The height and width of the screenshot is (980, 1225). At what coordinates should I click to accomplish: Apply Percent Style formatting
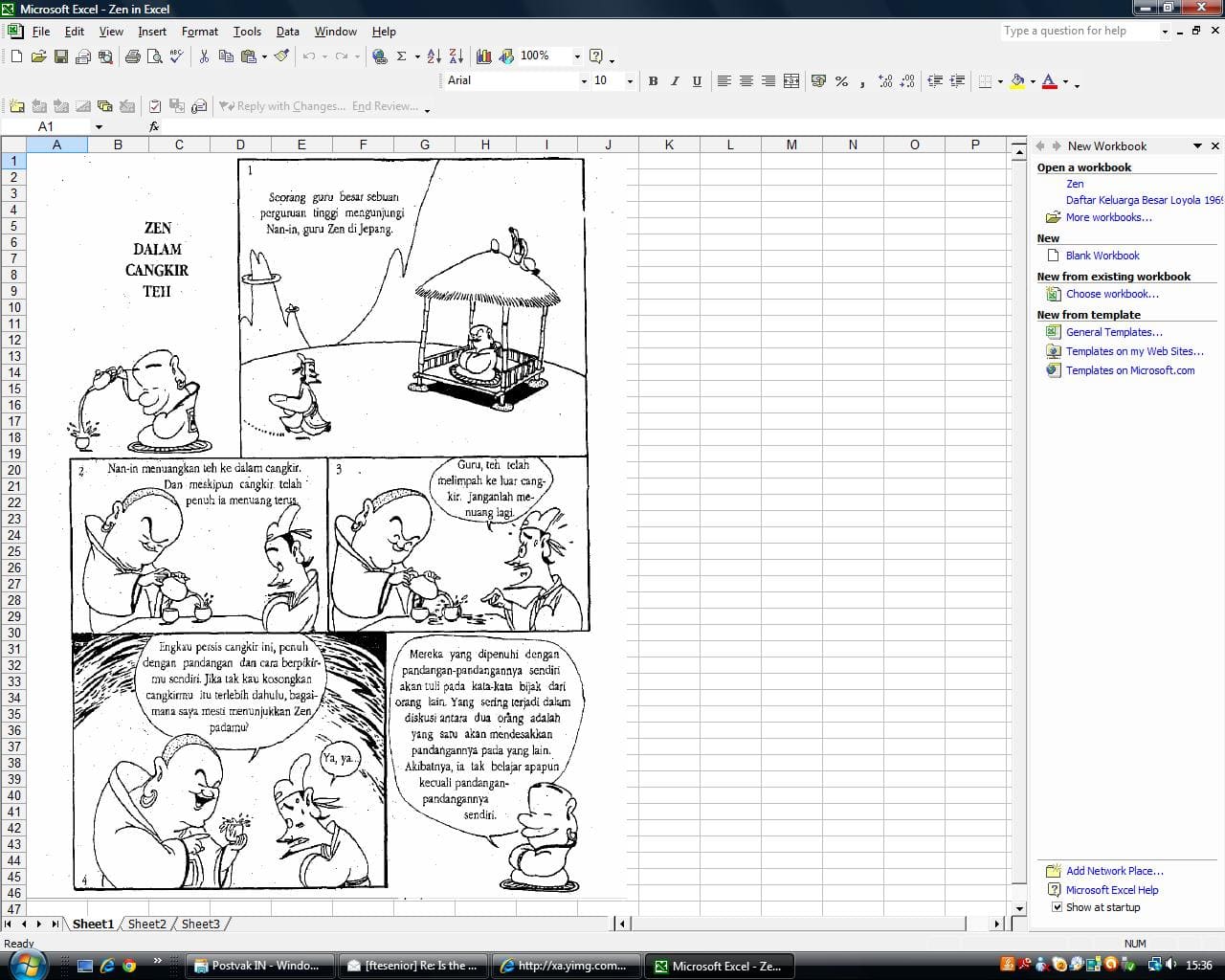[x=841, y=81]
